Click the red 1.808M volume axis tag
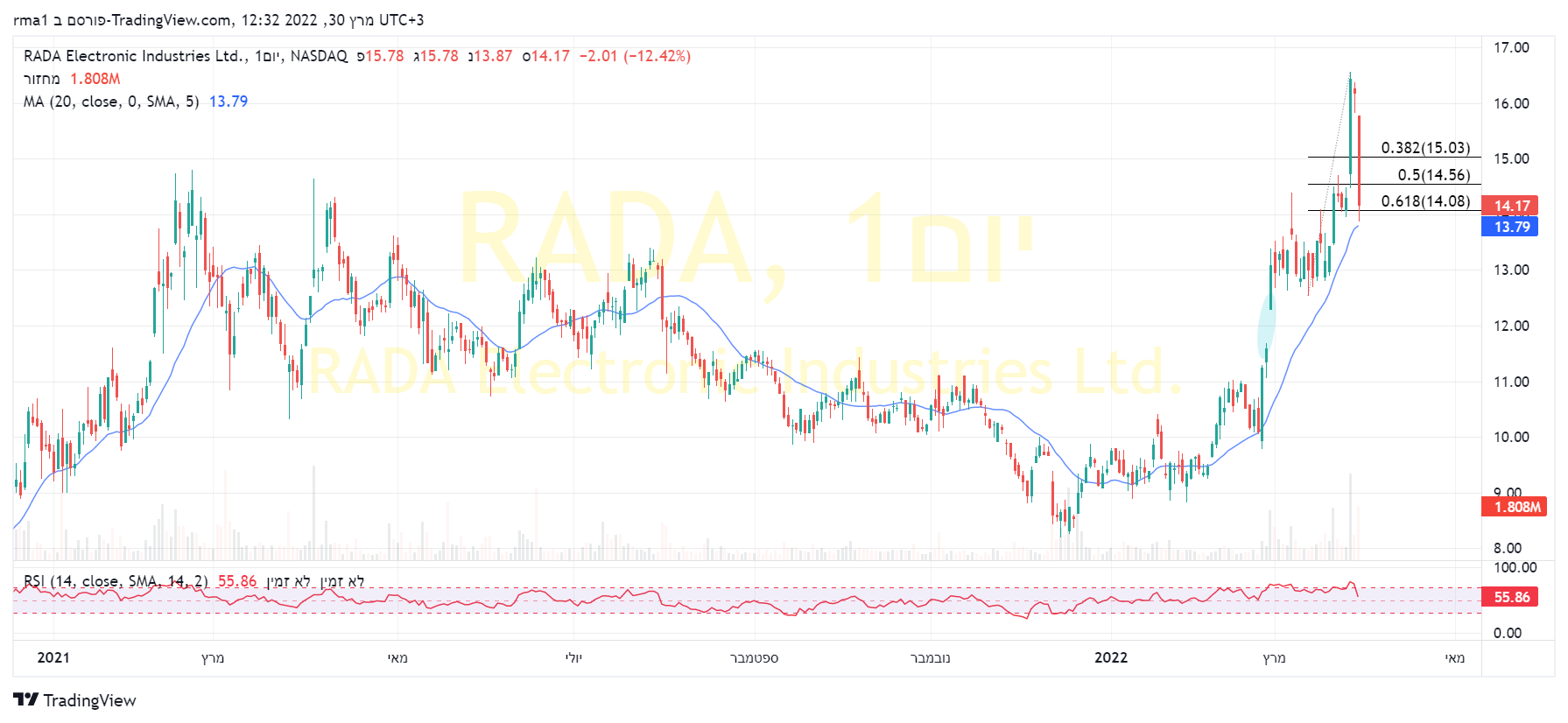1568x723 pixels. (x=1514, y=507)
